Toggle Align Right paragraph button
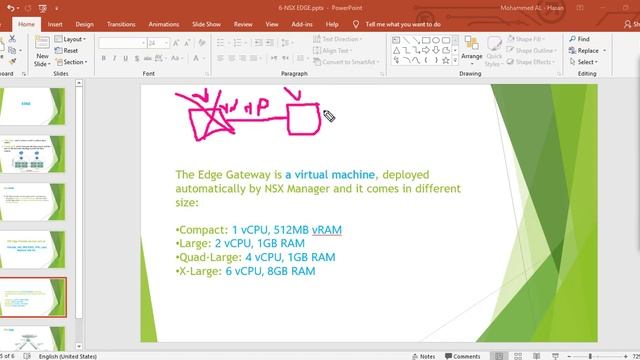Image resolution: width=640 pixels, height=360 pixels. [x=242, y=58]
